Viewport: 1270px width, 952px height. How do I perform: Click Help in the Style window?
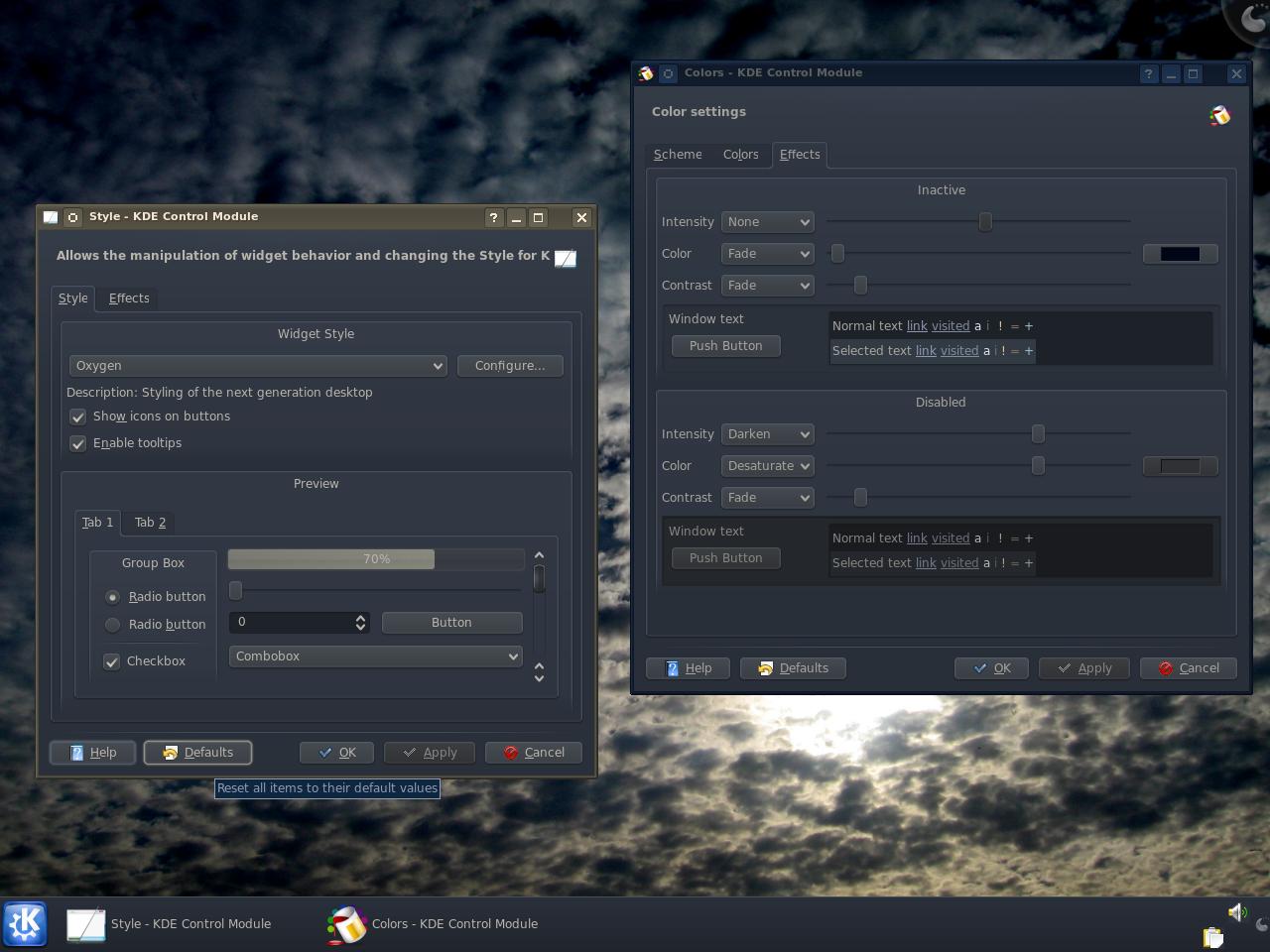92,753
